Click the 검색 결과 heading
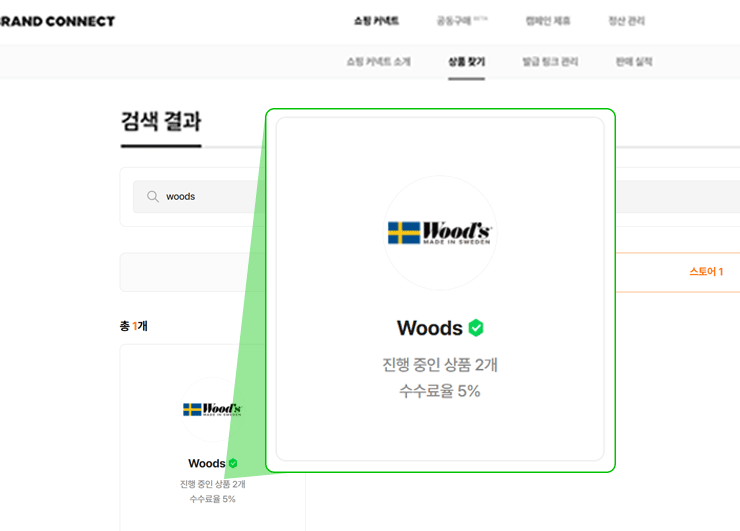 161,121
